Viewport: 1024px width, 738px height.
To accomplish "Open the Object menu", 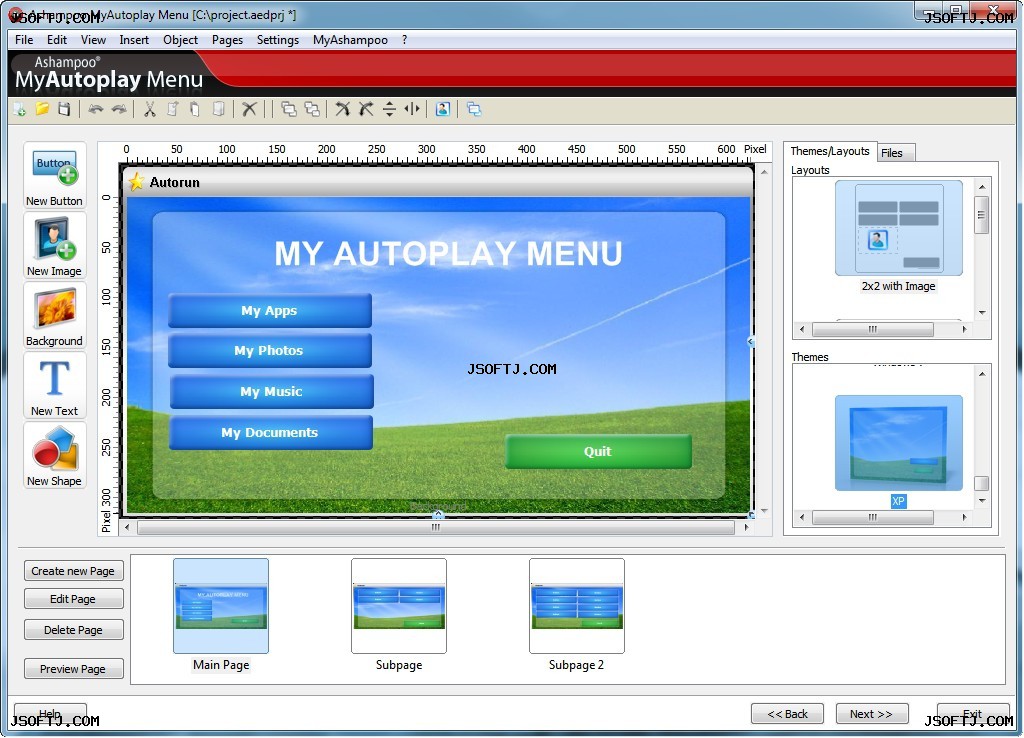I will point(180,40).
